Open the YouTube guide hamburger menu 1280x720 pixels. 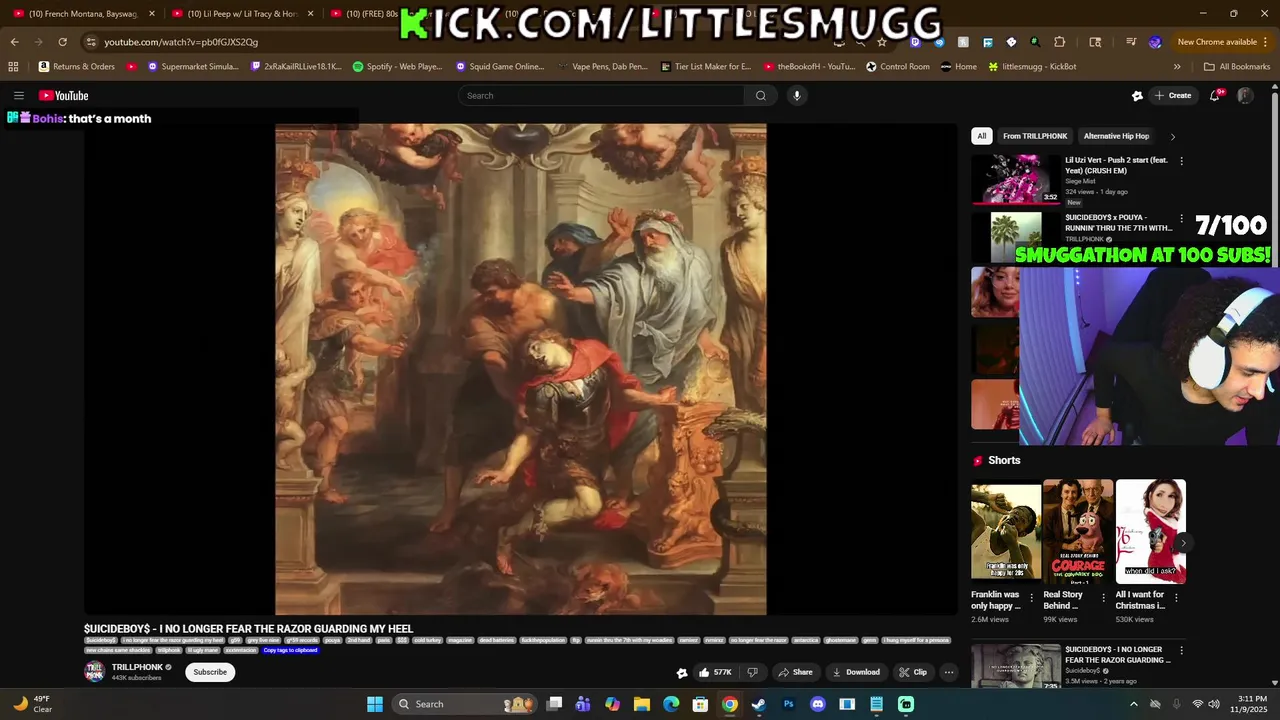19,96
